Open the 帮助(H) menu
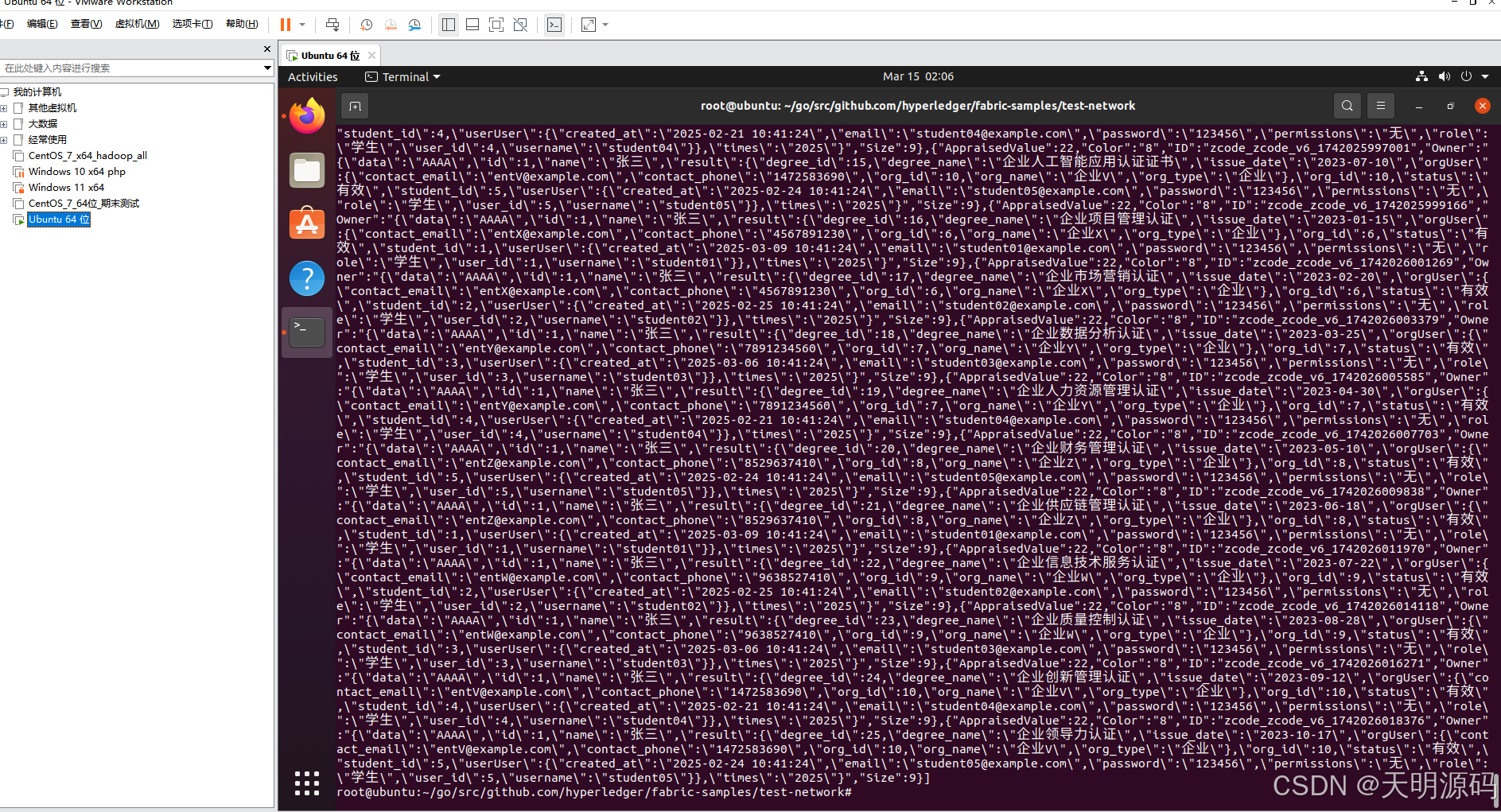 (242, 24)
